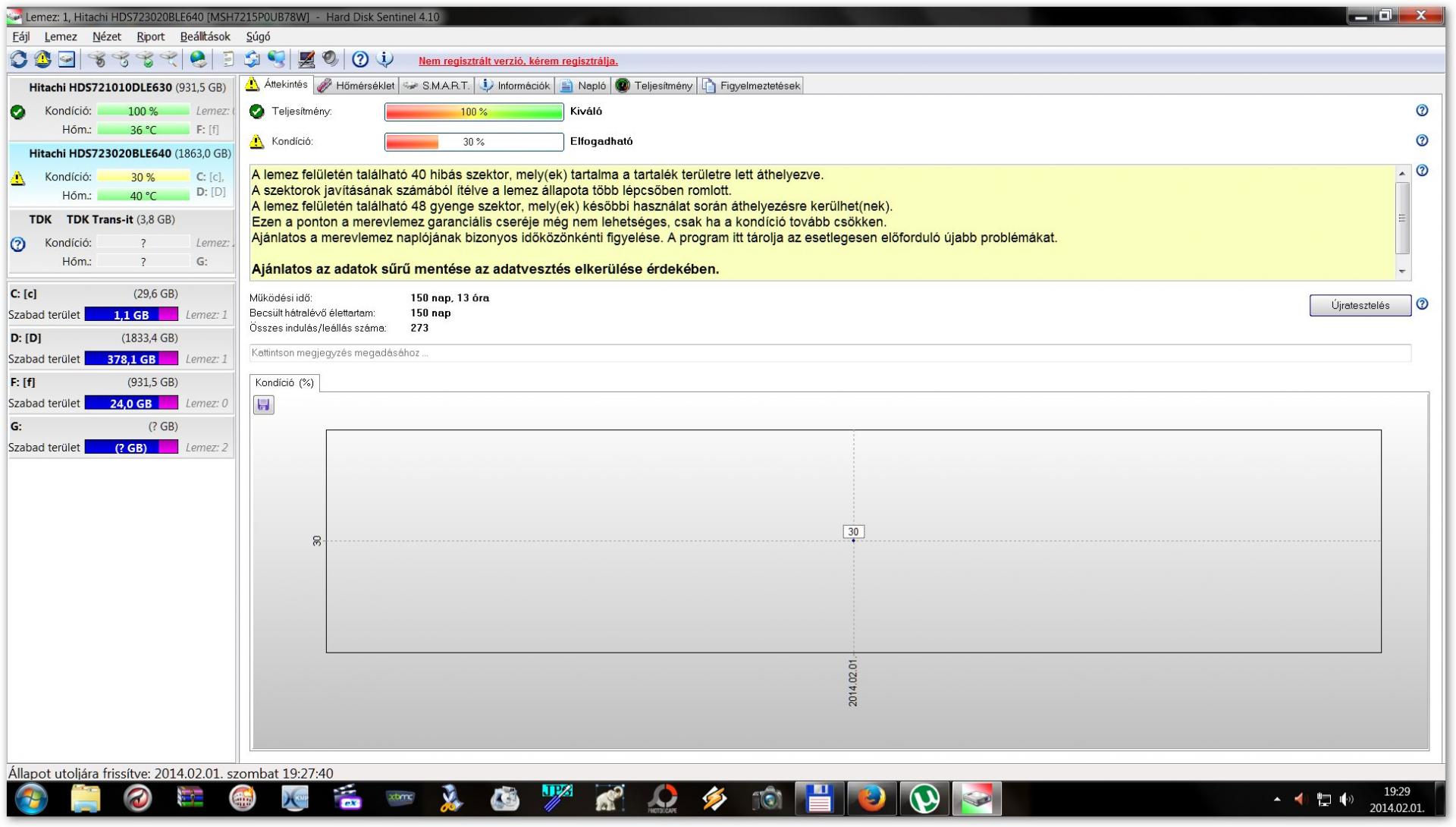This screenshot has width=1456, height=827.
Task: Switch to the Hőmérséklet tab
Action: tap(356, 86)
